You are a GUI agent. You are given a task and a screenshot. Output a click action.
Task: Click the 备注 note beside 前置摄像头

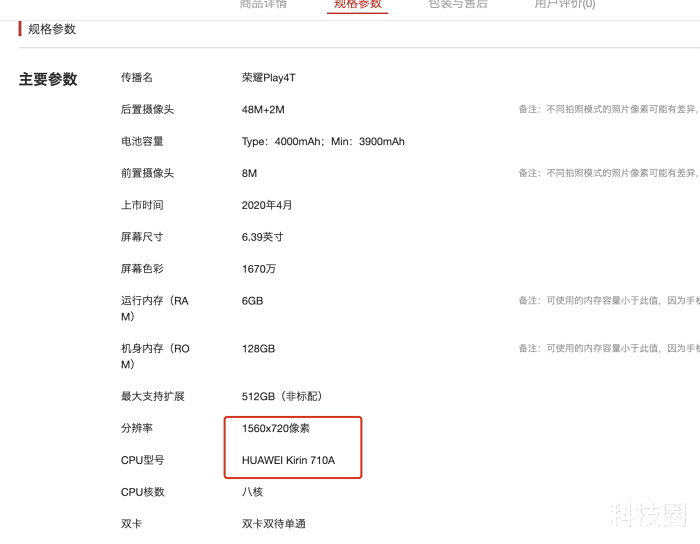point(609,173)
